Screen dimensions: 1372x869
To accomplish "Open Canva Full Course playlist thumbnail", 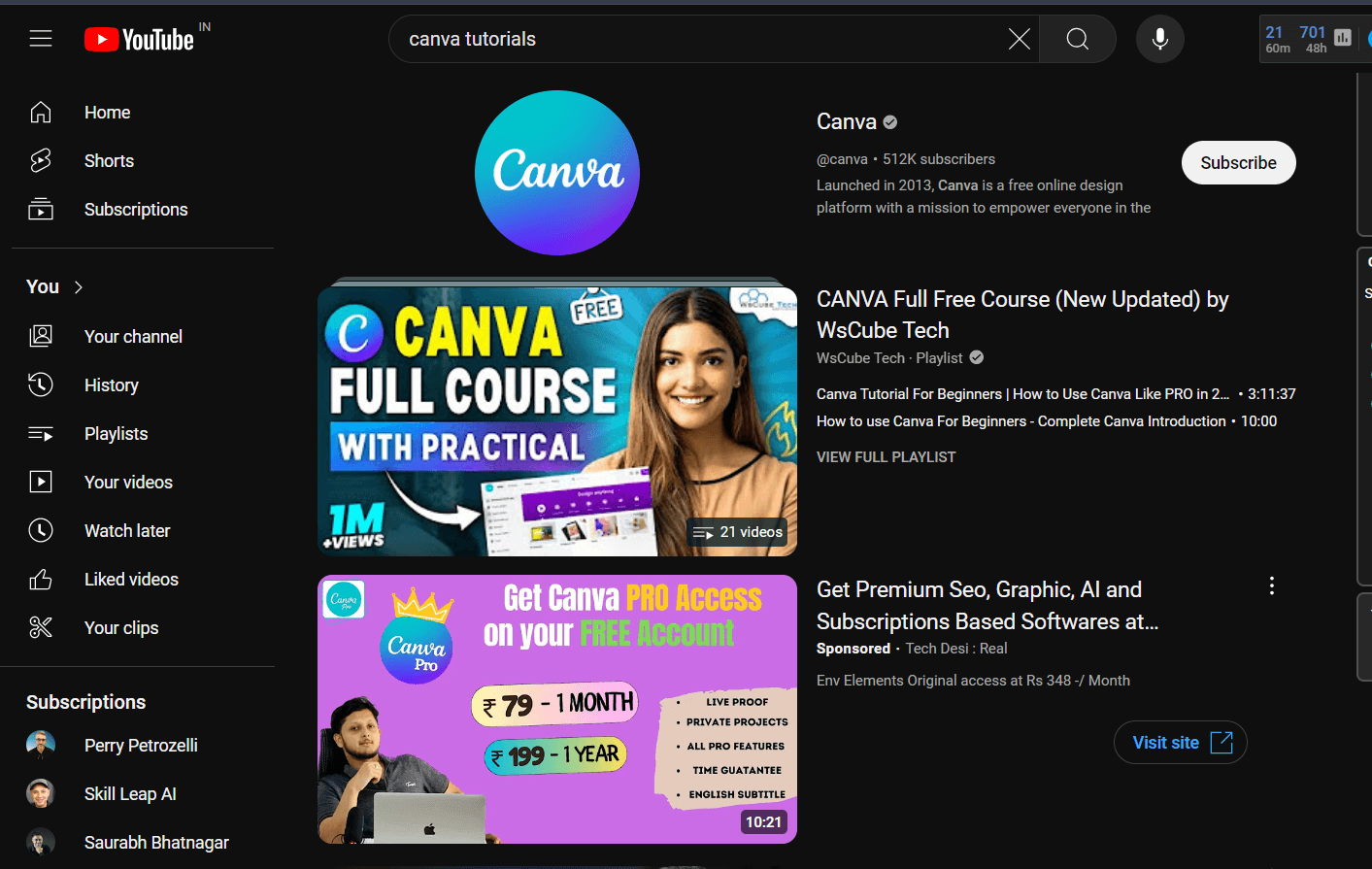I will (x=557, y=421).
